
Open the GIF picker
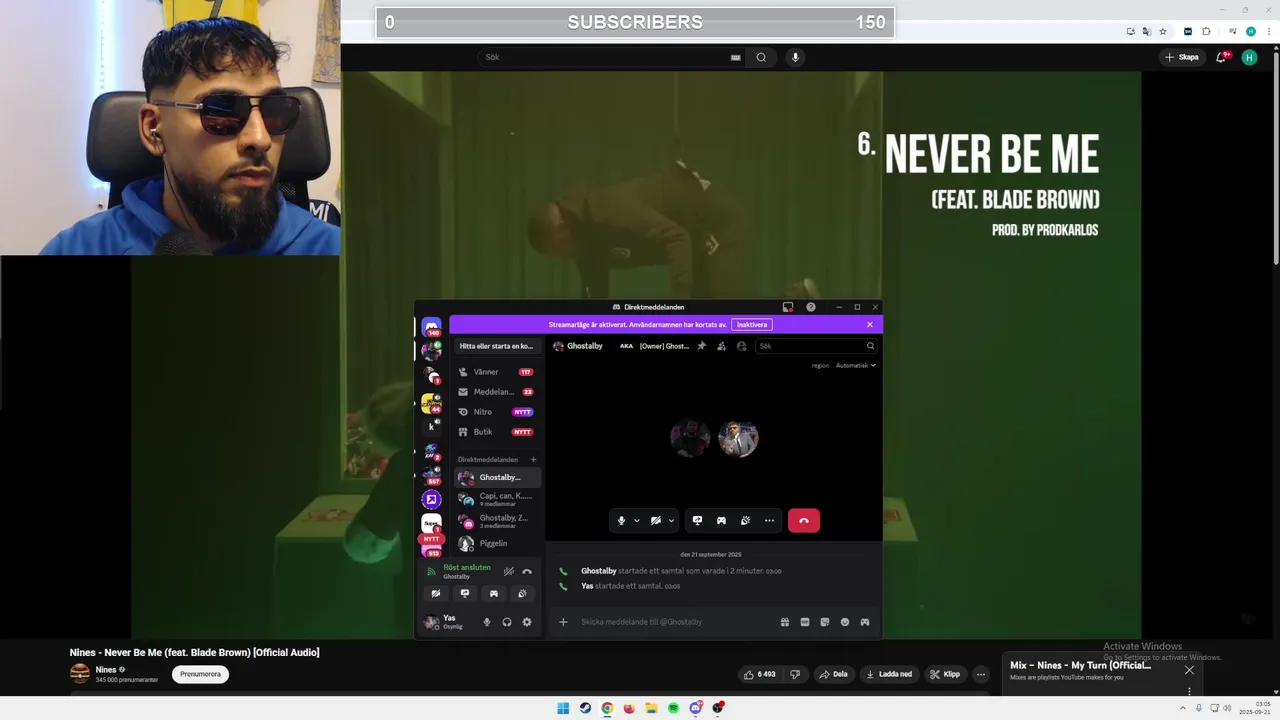click(805, 622)
